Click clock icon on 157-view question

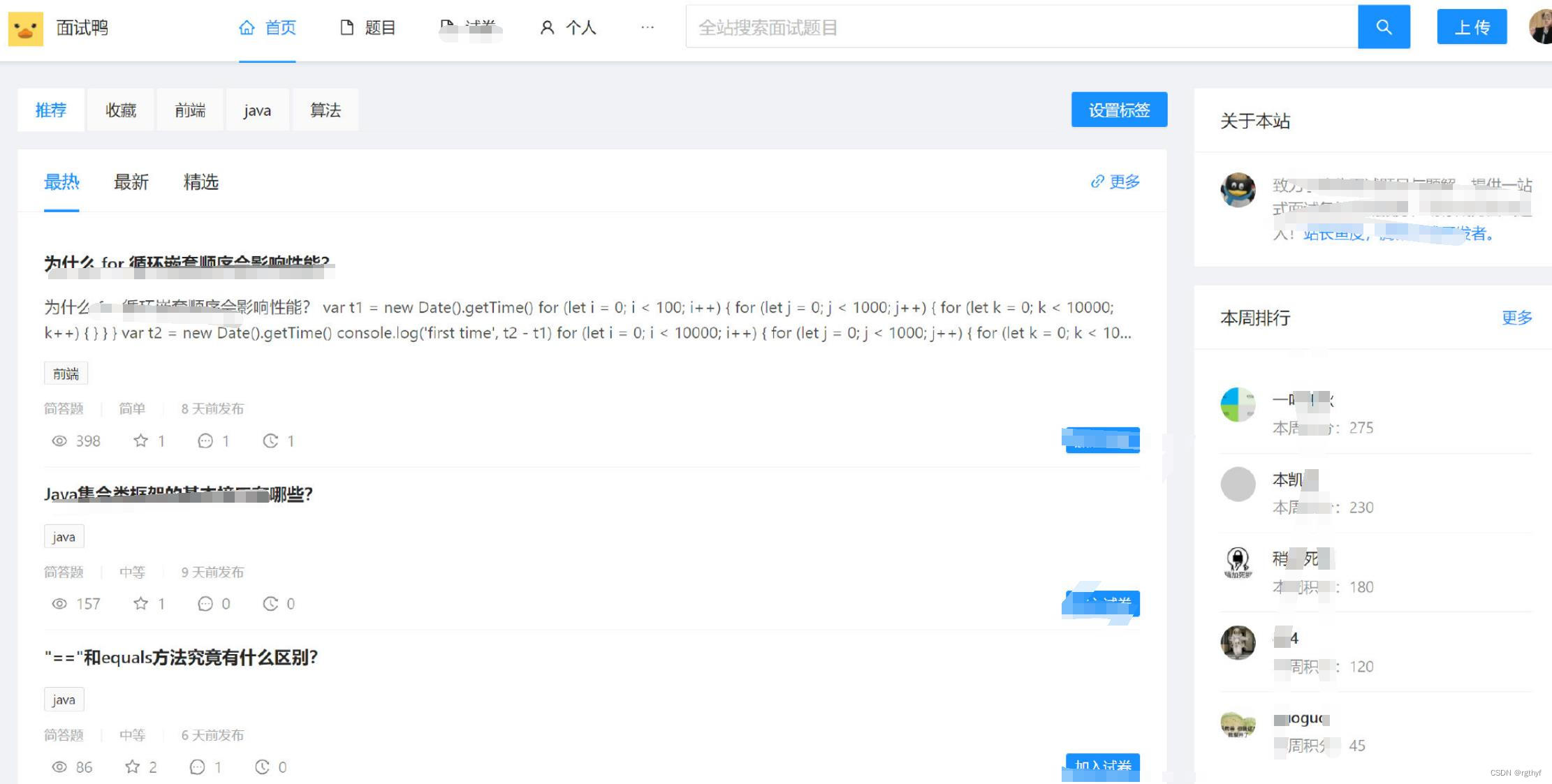270,603
